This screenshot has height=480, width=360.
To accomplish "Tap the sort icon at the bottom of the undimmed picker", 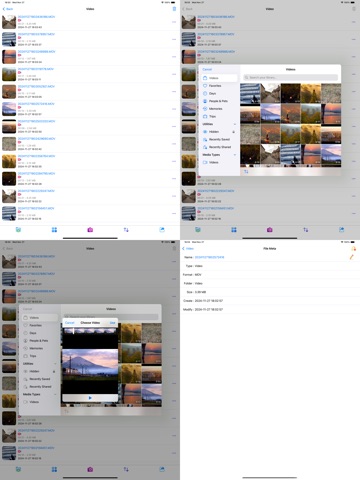I will point(246,172).
